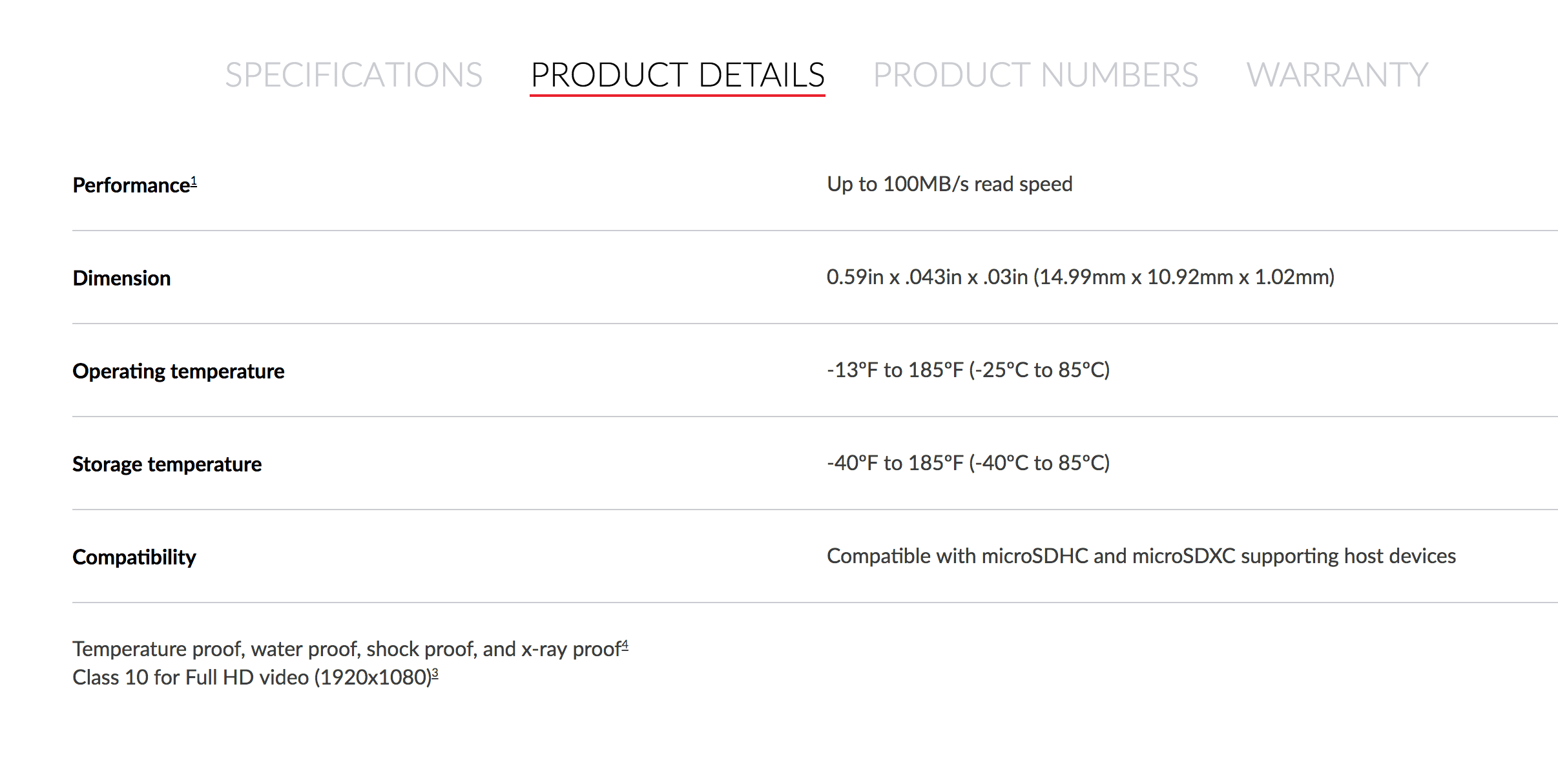This screenshot has height=784, width=1558.
Task: Click the read speed value text
Action: (x=950, y=184)
